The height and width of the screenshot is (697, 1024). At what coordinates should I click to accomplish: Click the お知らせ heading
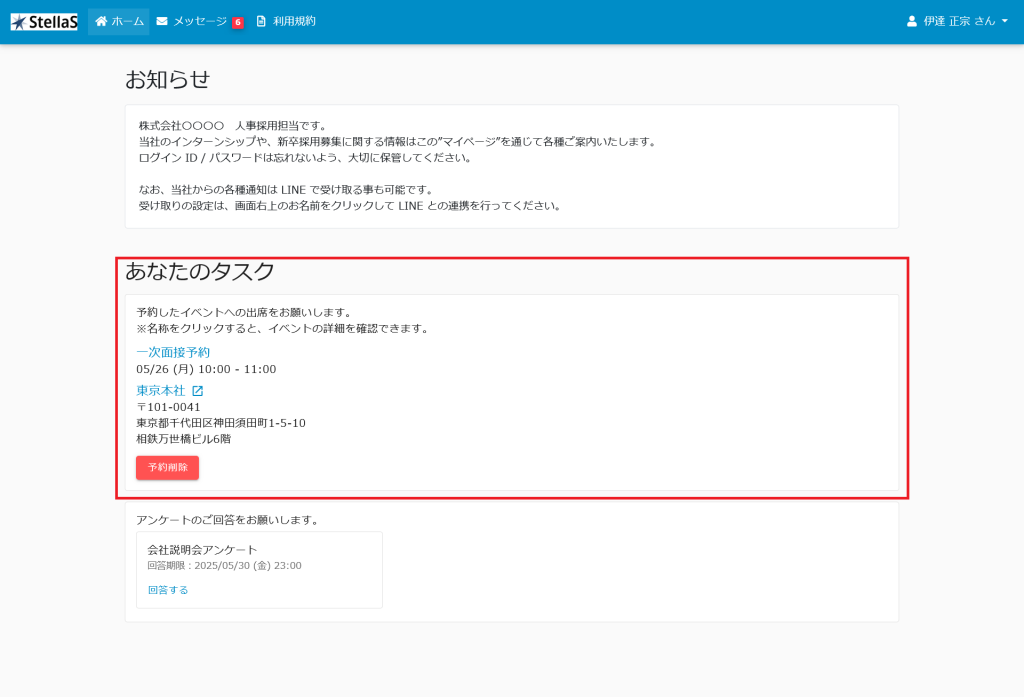(167, 80)
